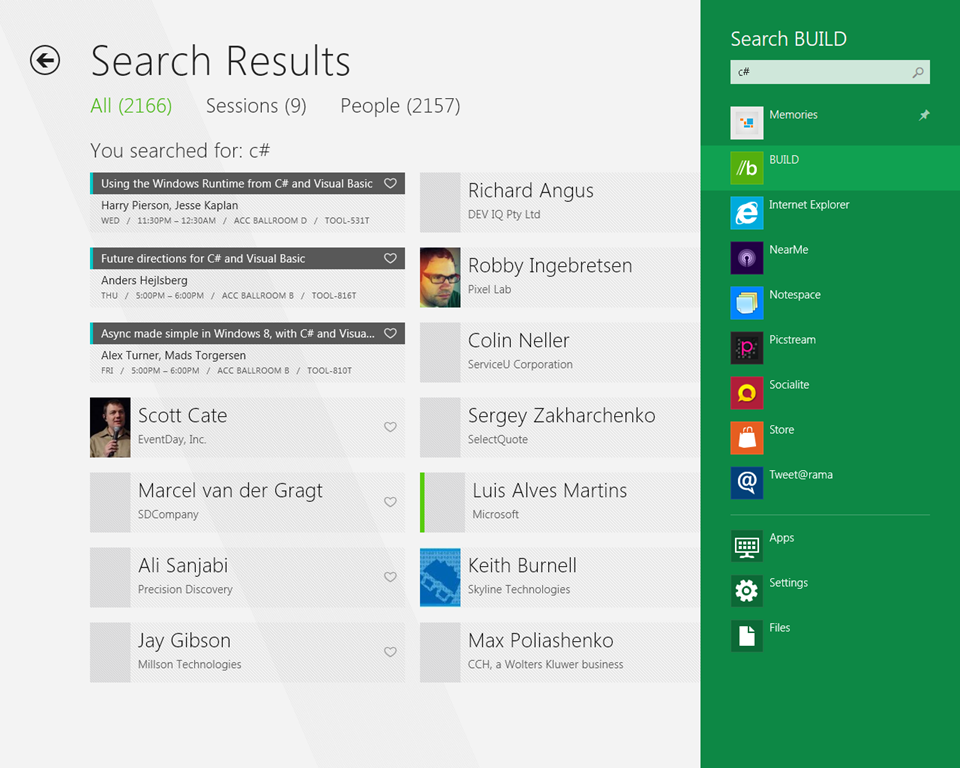
Task: Click the pin icon next to Memories
Action: 924,115
